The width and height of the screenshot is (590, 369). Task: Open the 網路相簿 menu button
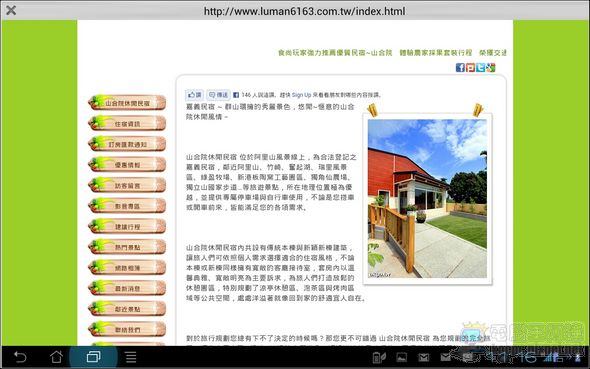tap(127, 267)
